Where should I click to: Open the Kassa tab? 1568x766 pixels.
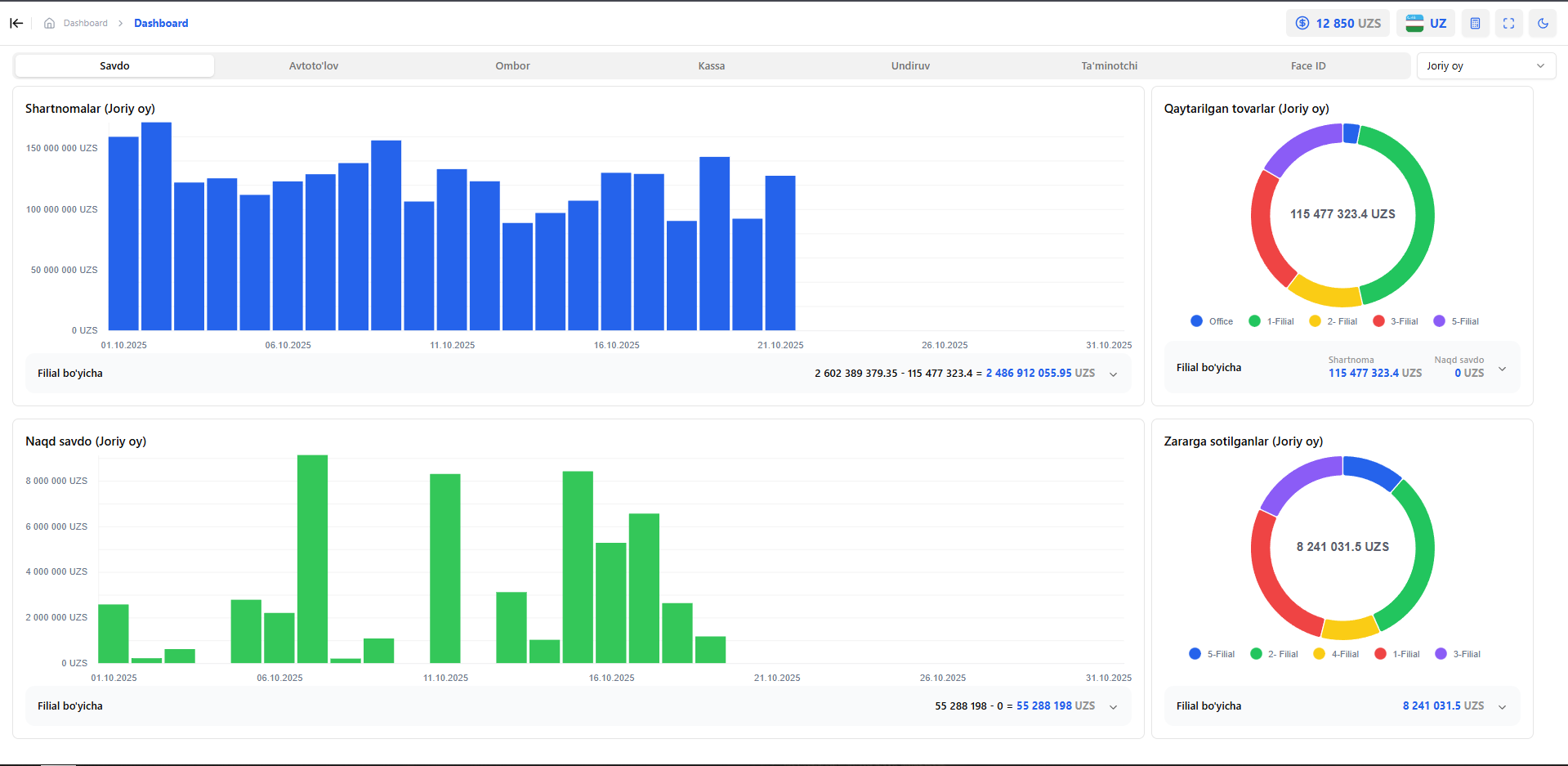pyautogui.click(x=711, y=66)
